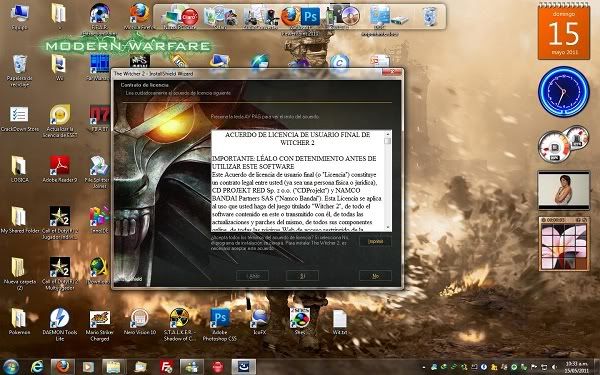Click the volume icon in system tray
The width and height of the screenshot is (600, 375).
coord(554,367)
